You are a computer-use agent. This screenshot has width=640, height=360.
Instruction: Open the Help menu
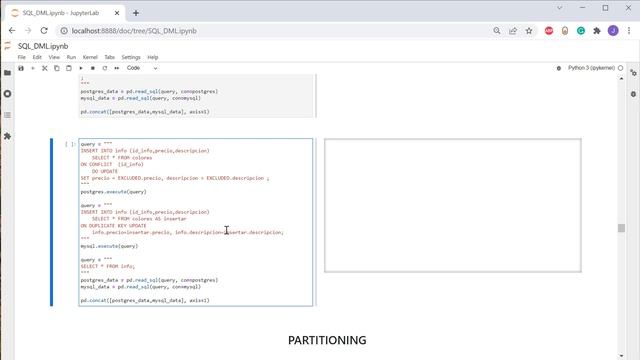pos(153,57)
